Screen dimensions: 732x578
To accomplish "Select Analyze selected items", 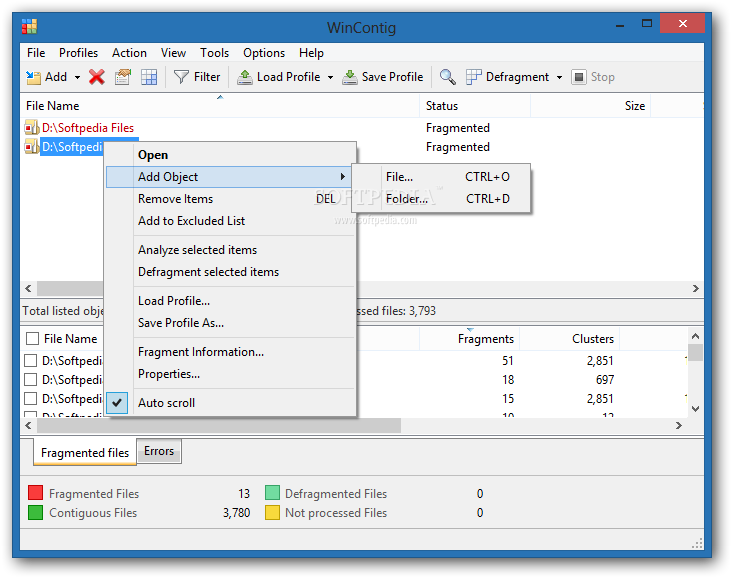I will tap(232, 250).
